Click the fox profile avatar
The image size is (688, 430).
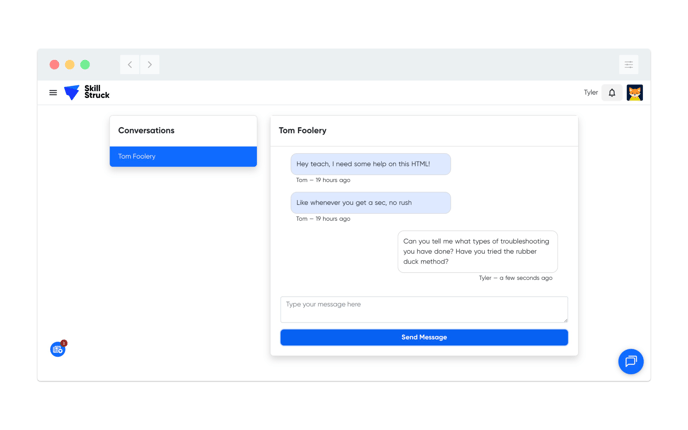click(634, 93)
